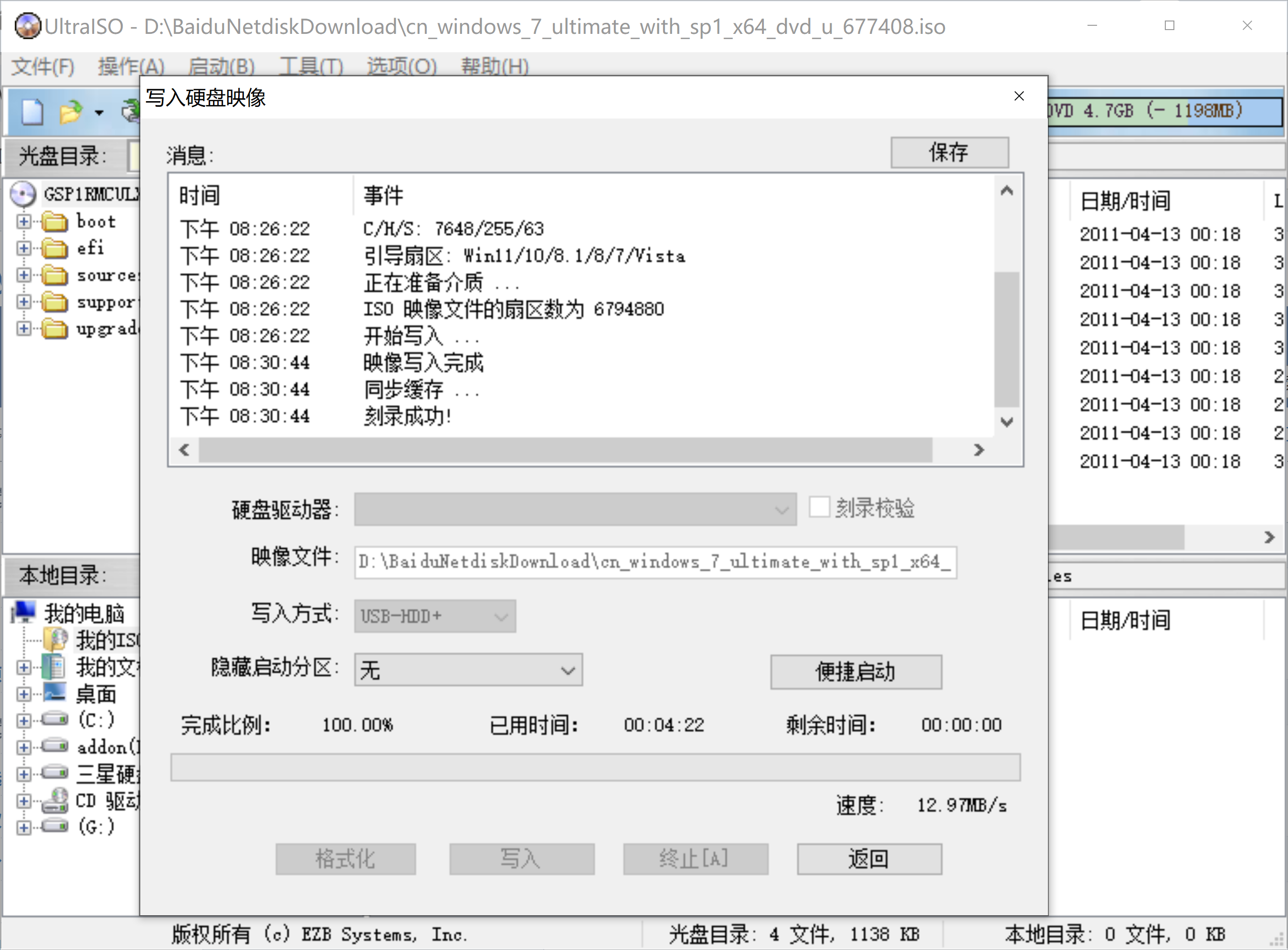Image resolution: width=1288 pixels, height=950 pixels.
Task: Open the 写入方式 USB-HDD+ dropdown
Action: (x=435, y=616)
